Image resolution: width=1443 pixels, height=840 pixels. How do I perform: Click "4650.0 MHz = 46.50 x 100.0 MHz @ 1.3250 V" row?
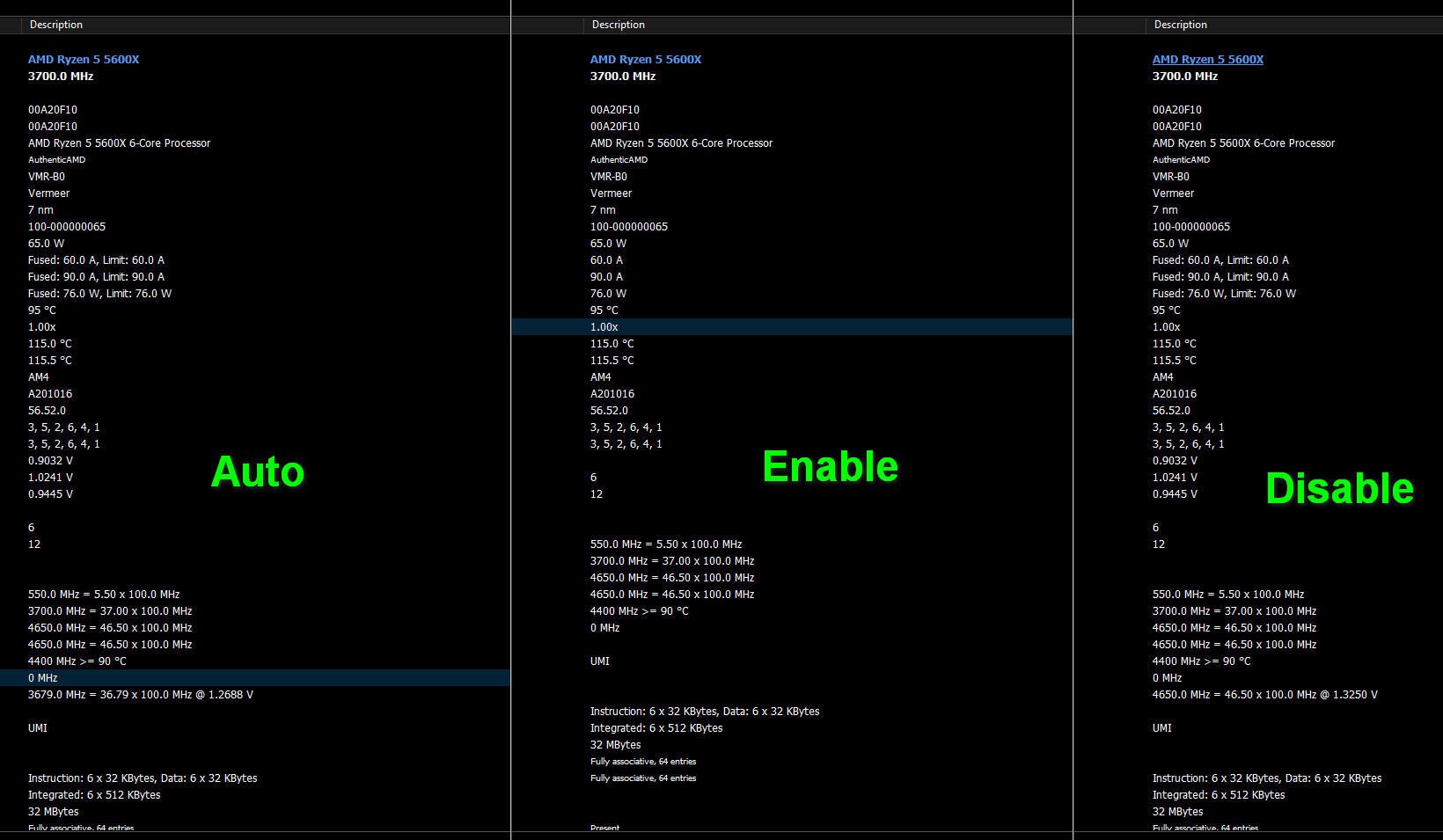[1265, 695]
